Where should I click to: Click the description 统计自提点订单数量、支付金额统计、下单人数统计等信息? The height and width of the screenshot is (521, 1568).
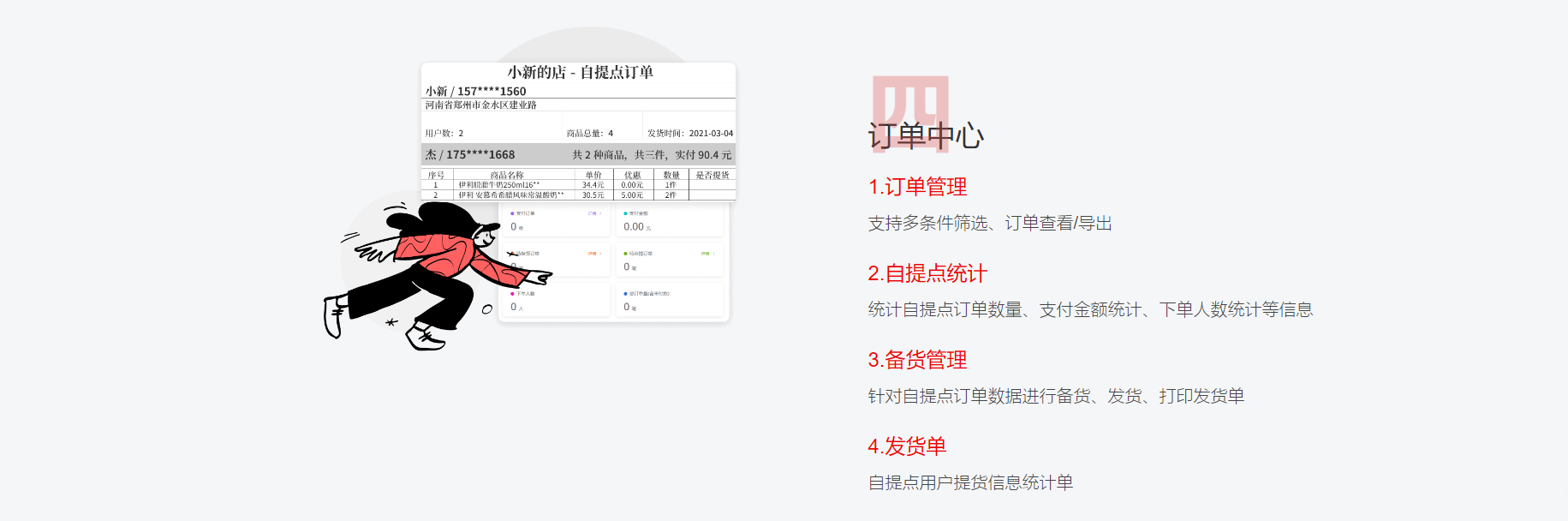[1090, 310]
